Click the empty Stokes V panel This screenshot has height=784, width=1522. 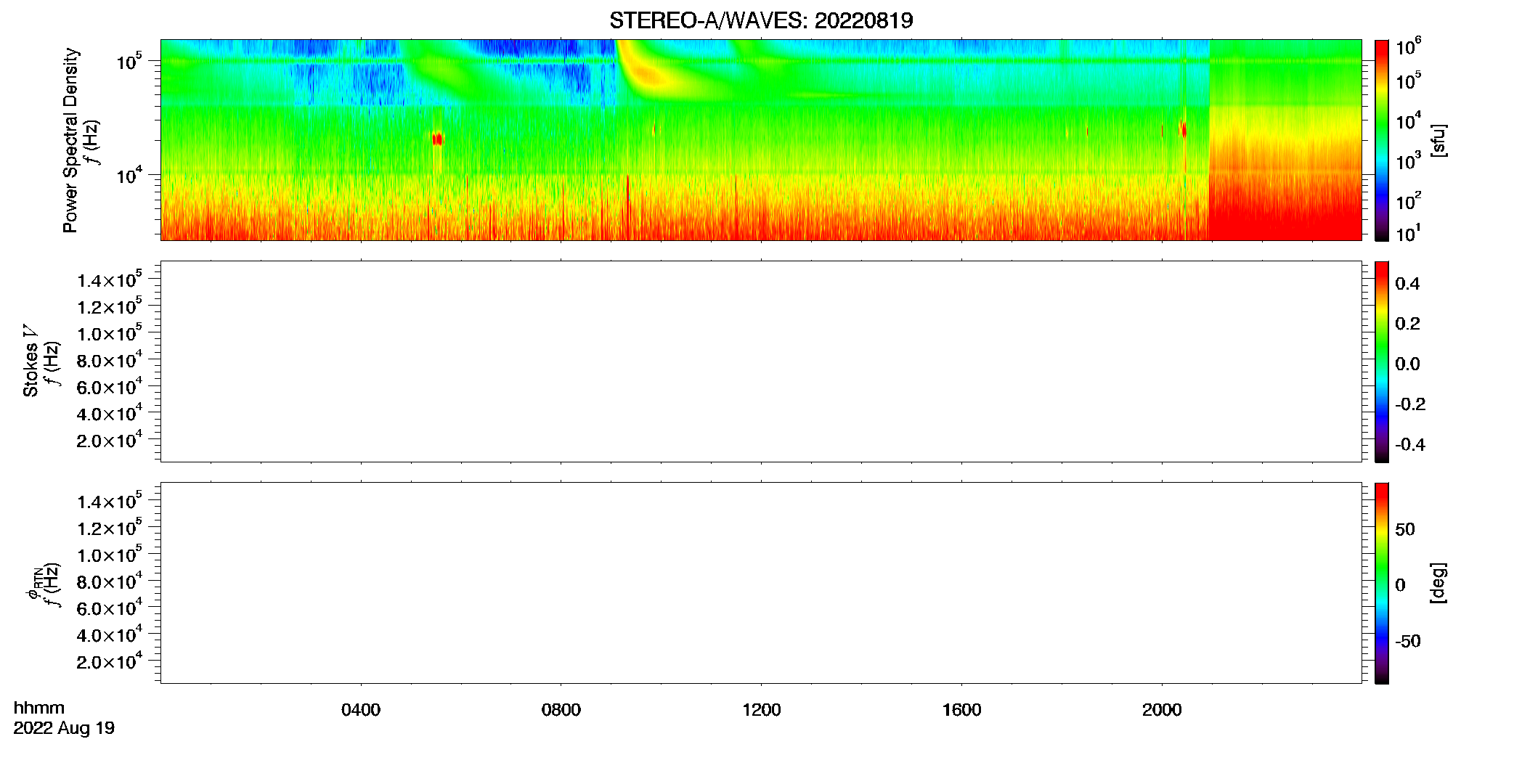761,362
